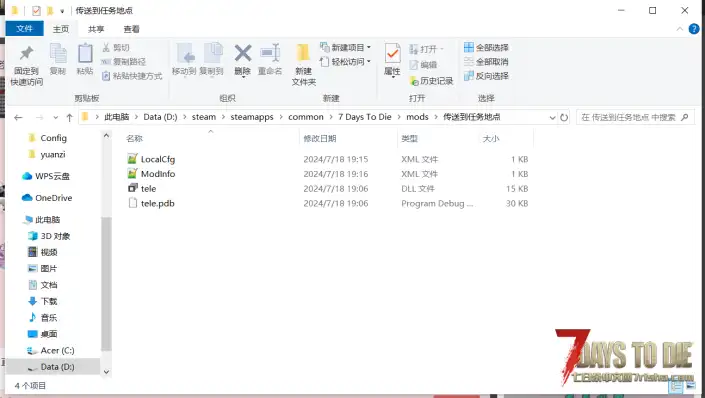Click 'Data (D:)' breadcrumb segment

(161, 117)
